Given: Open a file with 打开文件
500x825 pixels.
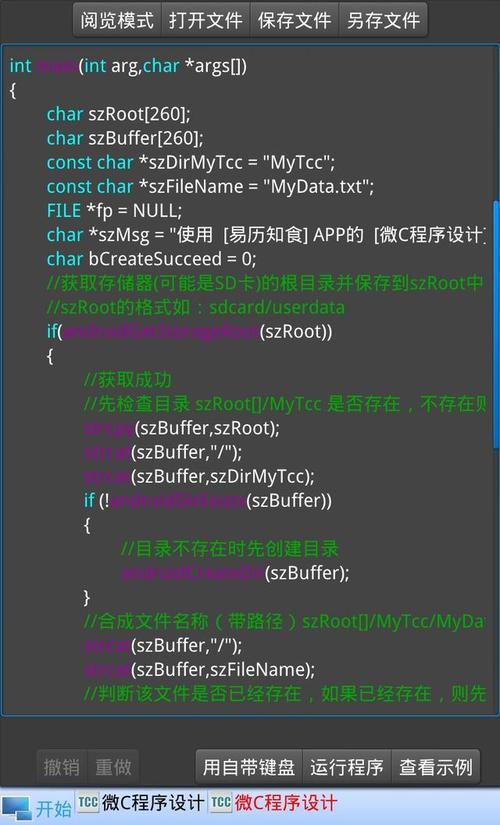Looking at the screenshot, I should [206, 20].
